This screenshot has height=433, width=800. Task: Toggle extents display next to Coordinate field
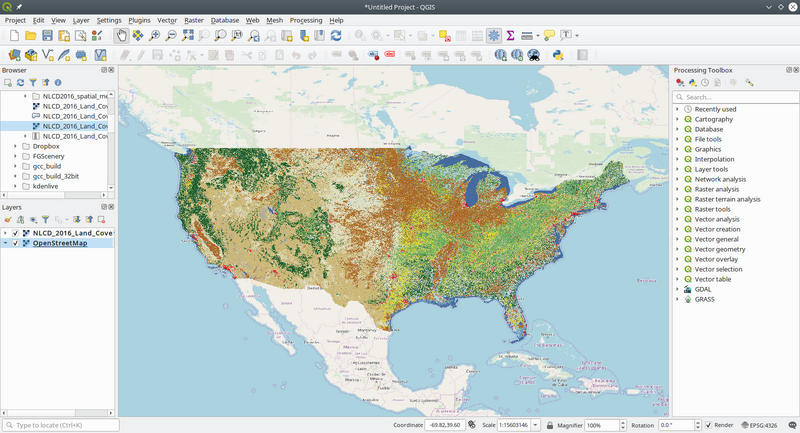pos(472,425)
